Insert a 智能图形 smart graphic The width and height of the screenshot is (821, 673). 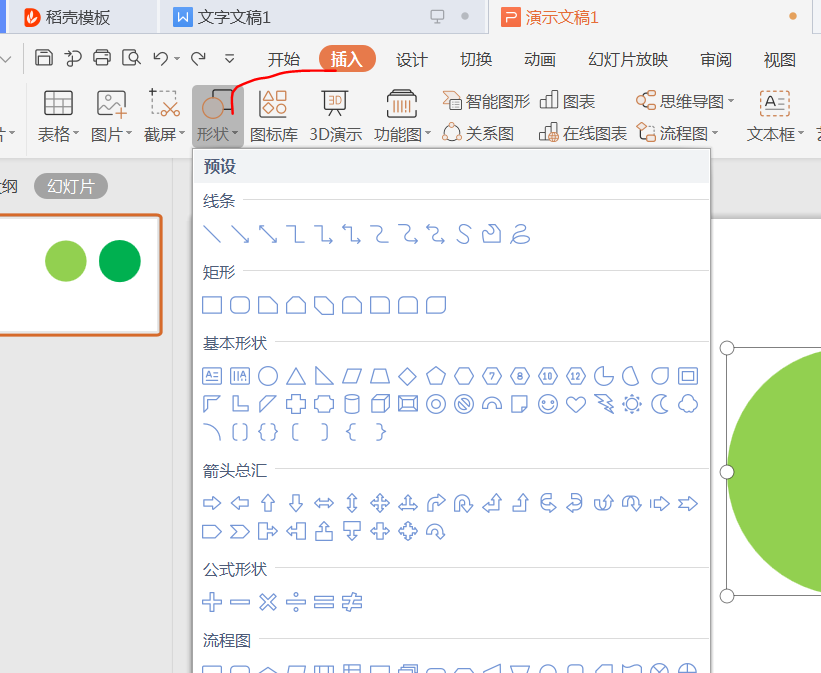point(486,101)
